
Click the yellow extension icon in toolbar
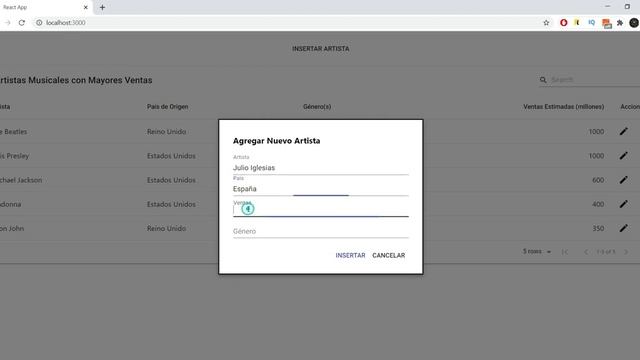[x=577, y=23]
